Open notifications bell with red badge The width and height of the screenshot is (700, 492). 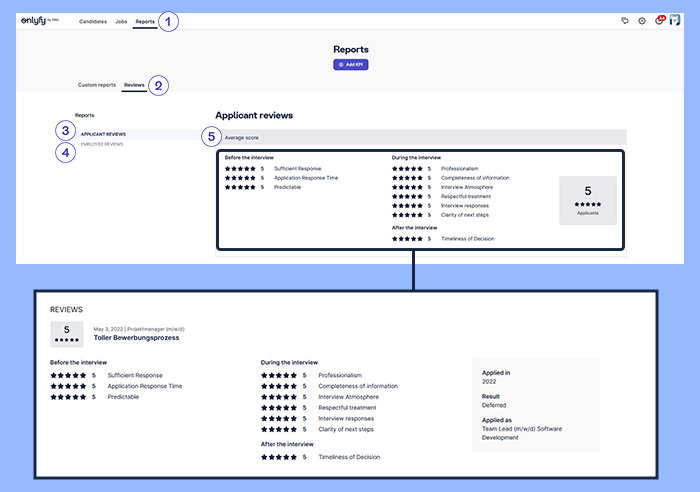click(x=659, y=20)
